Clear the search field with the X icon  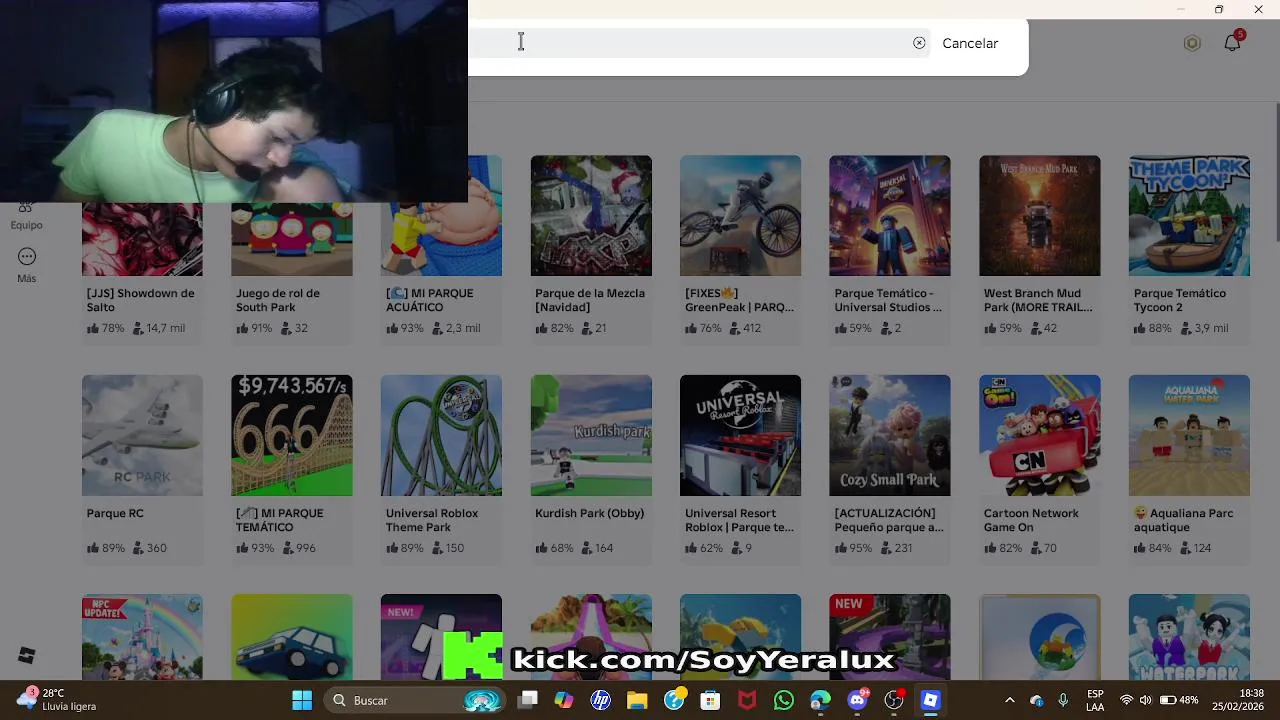tap(919, 43)
